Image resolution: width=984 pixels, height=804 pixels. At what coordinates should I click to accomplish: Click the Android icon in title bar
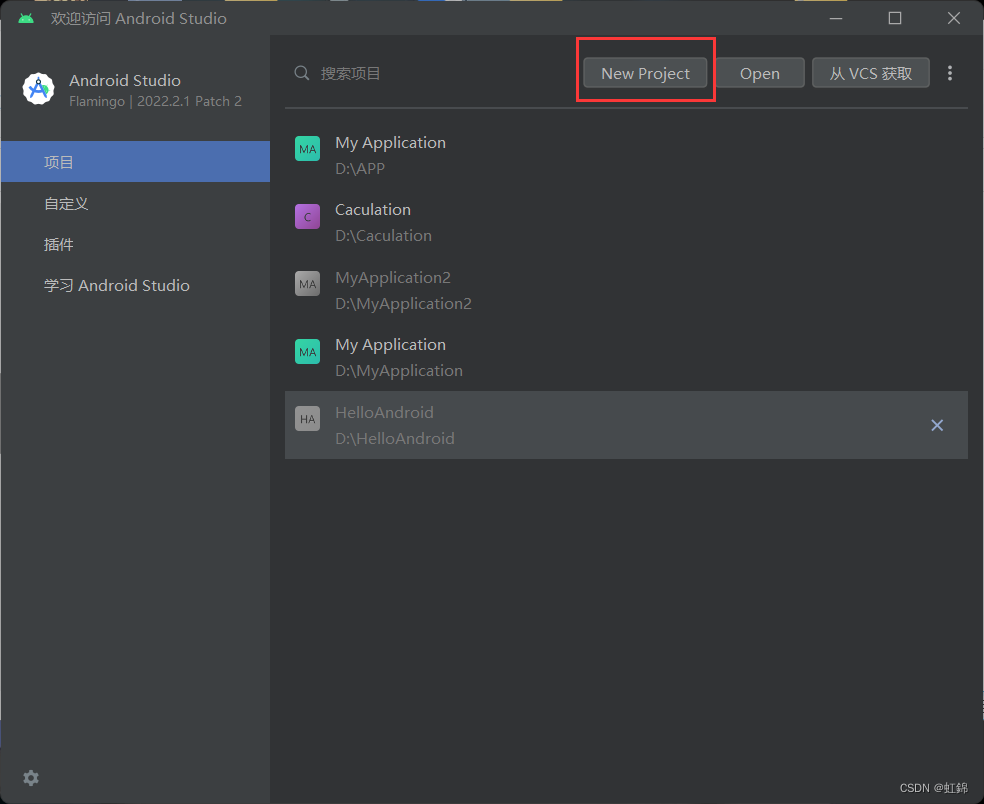(26, 18)
